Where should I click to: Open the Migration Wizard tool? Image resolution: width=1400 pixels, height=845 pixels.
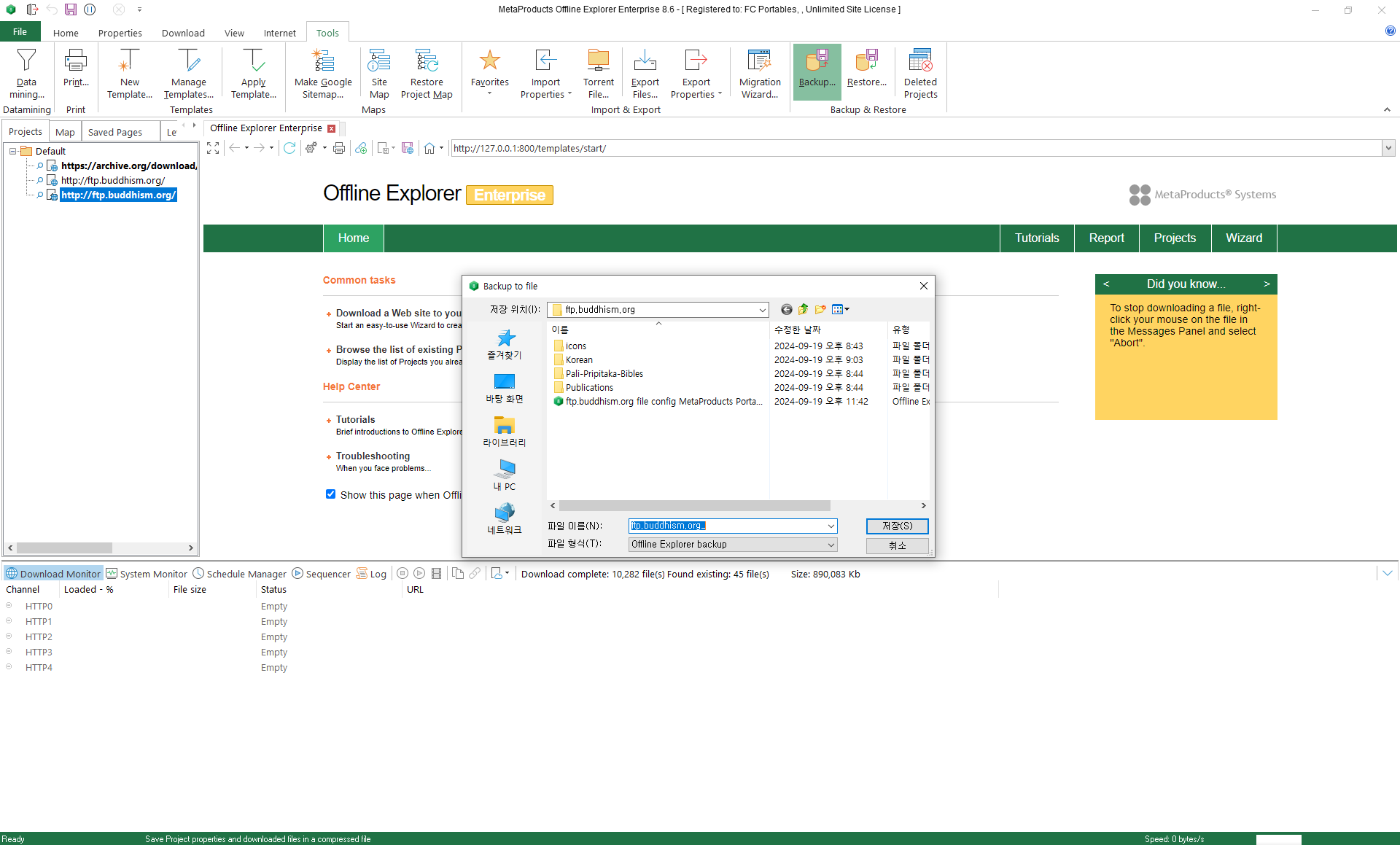coord(759,73)
